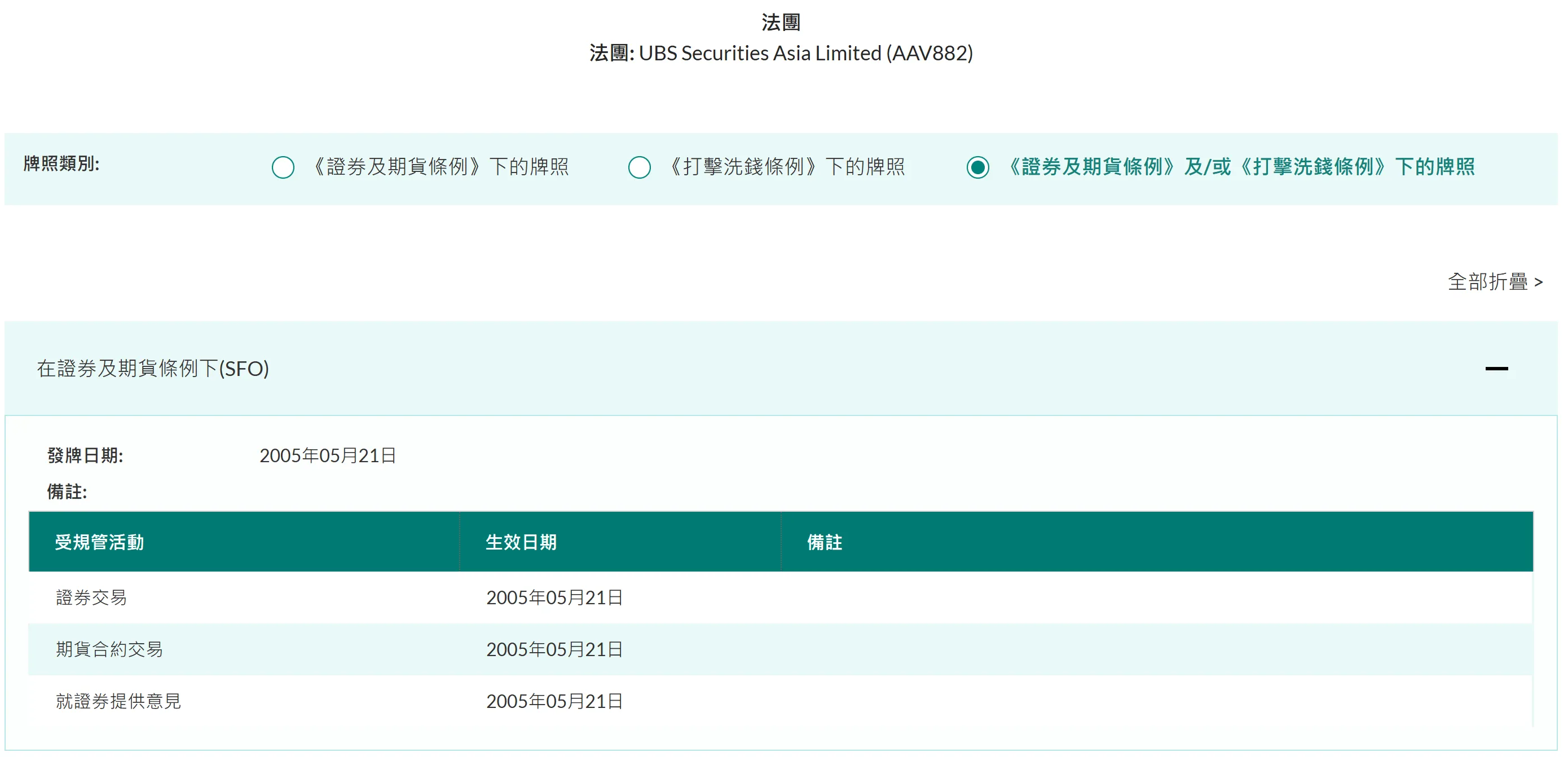The width and height of the screenshot is (1568, 757).
Task: Click effective date in 就證券提供意見 row
Action: 554,701
